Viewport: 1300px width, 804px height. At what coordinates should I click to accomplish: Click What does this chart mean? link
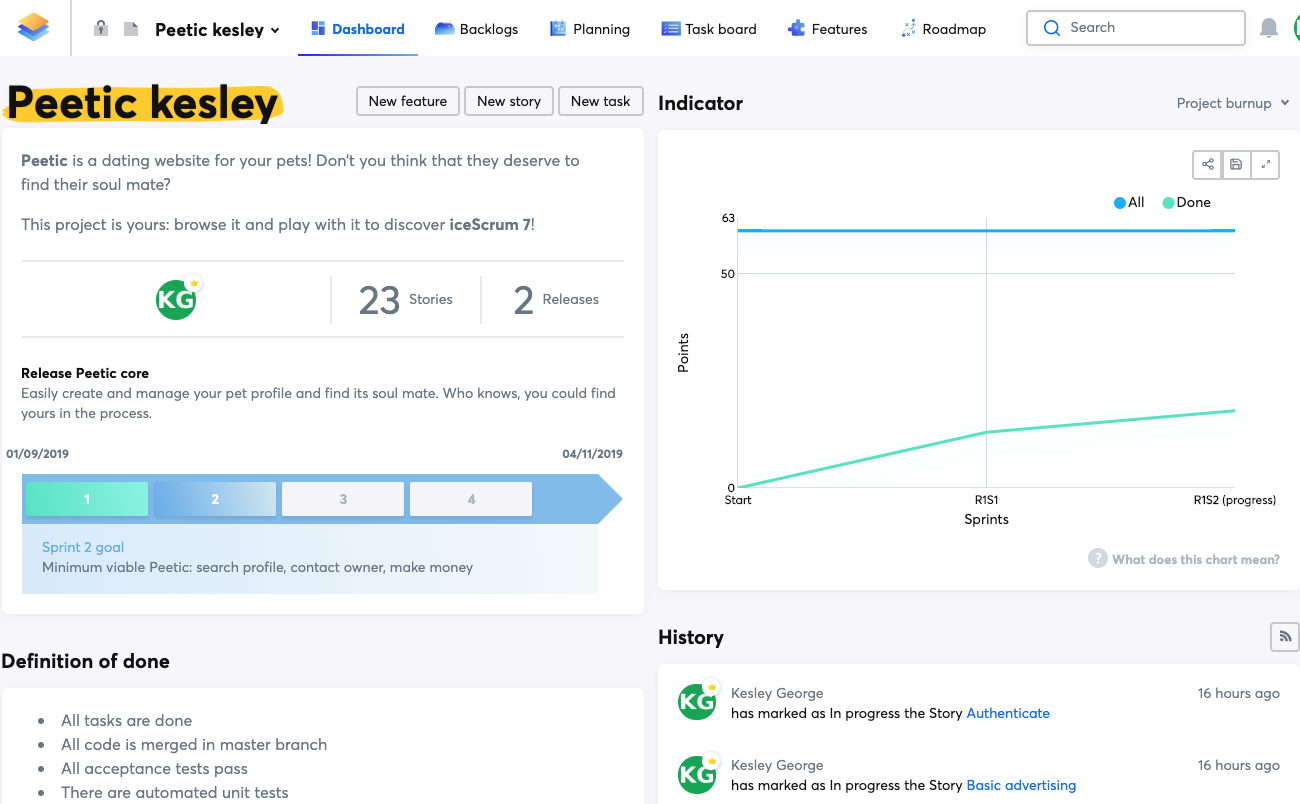point(1196,559)
